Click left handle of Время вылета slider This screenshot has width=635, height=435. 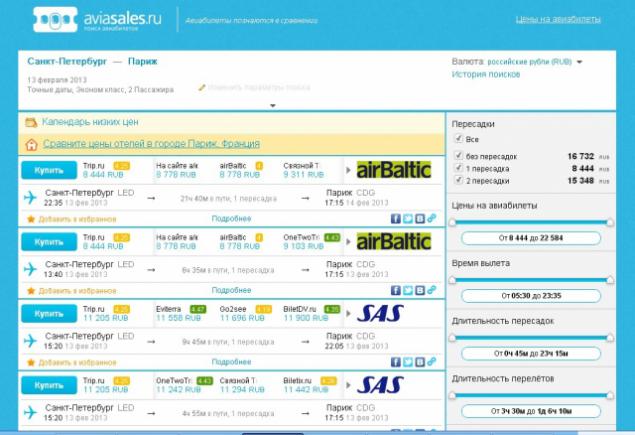point(453,280)
